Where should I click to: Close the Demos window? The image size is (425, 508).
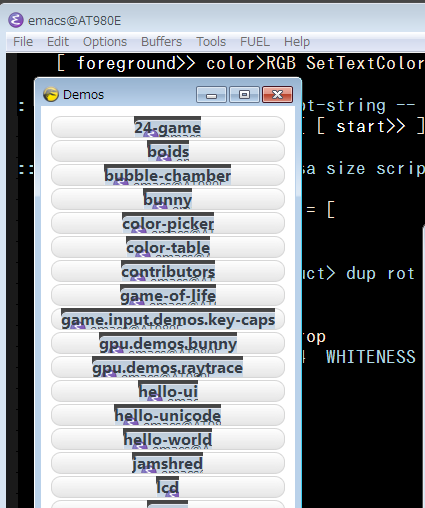(x=277, y=95)
